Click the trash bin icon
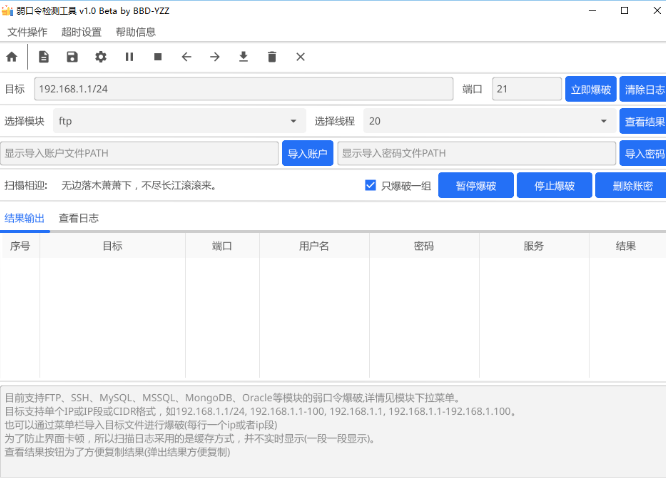The image size is (666, 483). (x=272, y=57)
